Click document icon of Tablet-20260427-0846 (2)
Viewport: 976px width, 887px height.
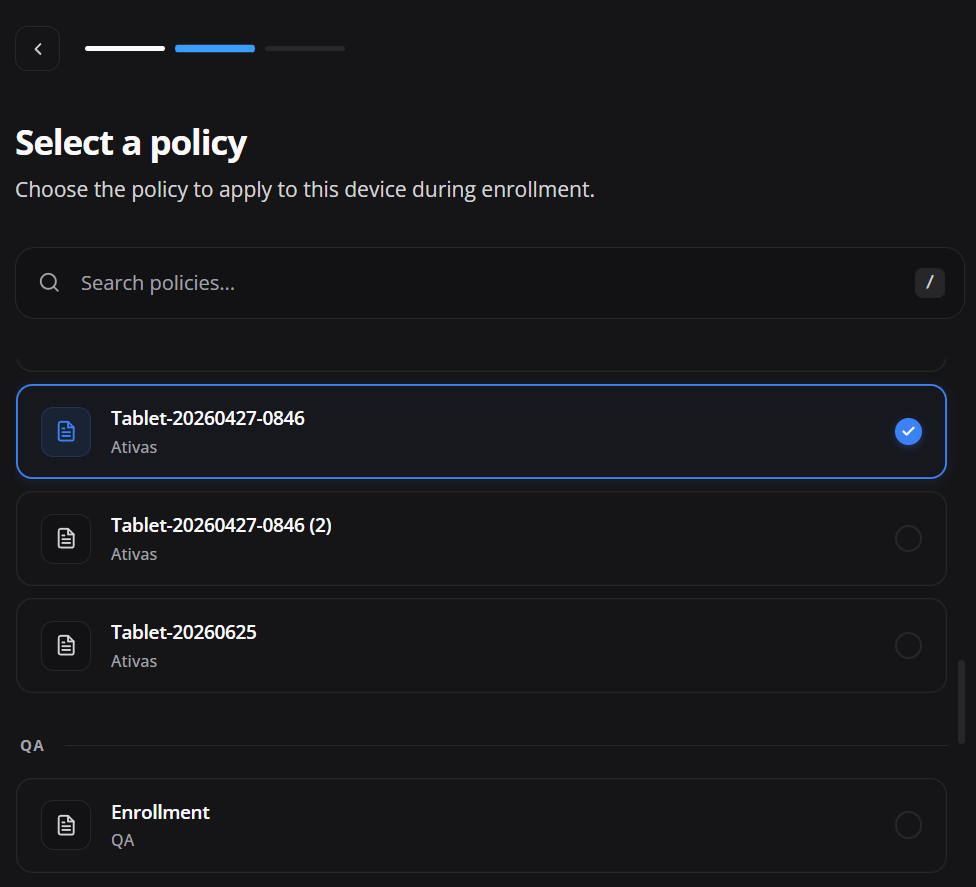point(66,538)
